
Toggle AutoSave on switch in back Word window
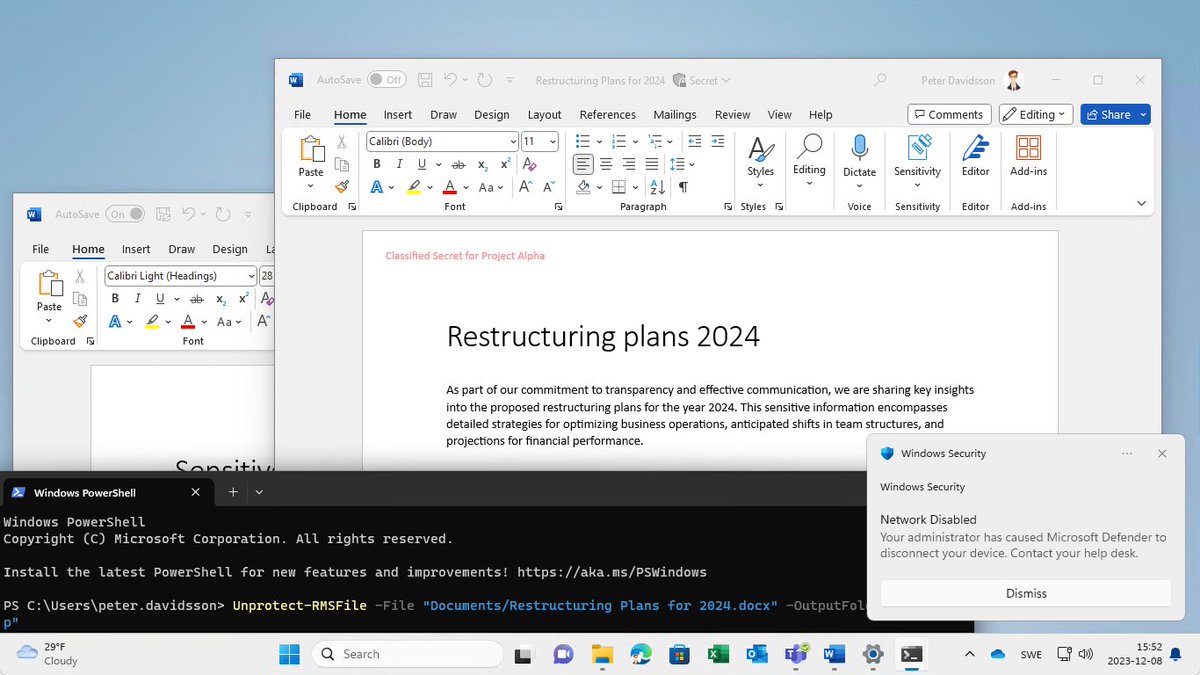[x=125, y=214]
